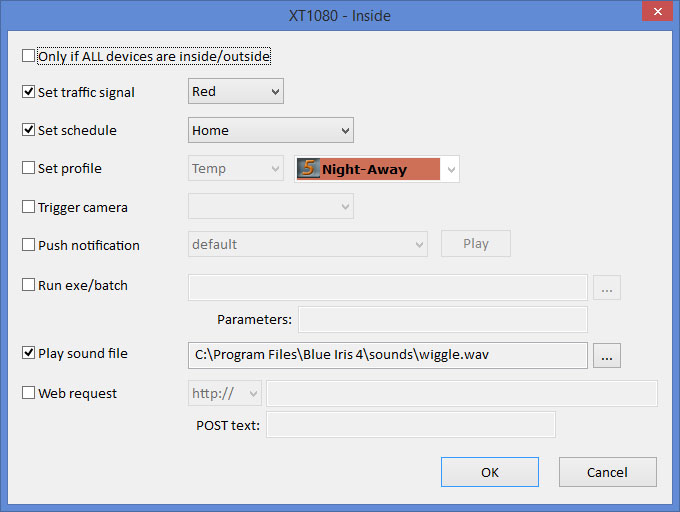
Task: Check the Run exe/batch option
Action: 28,285
